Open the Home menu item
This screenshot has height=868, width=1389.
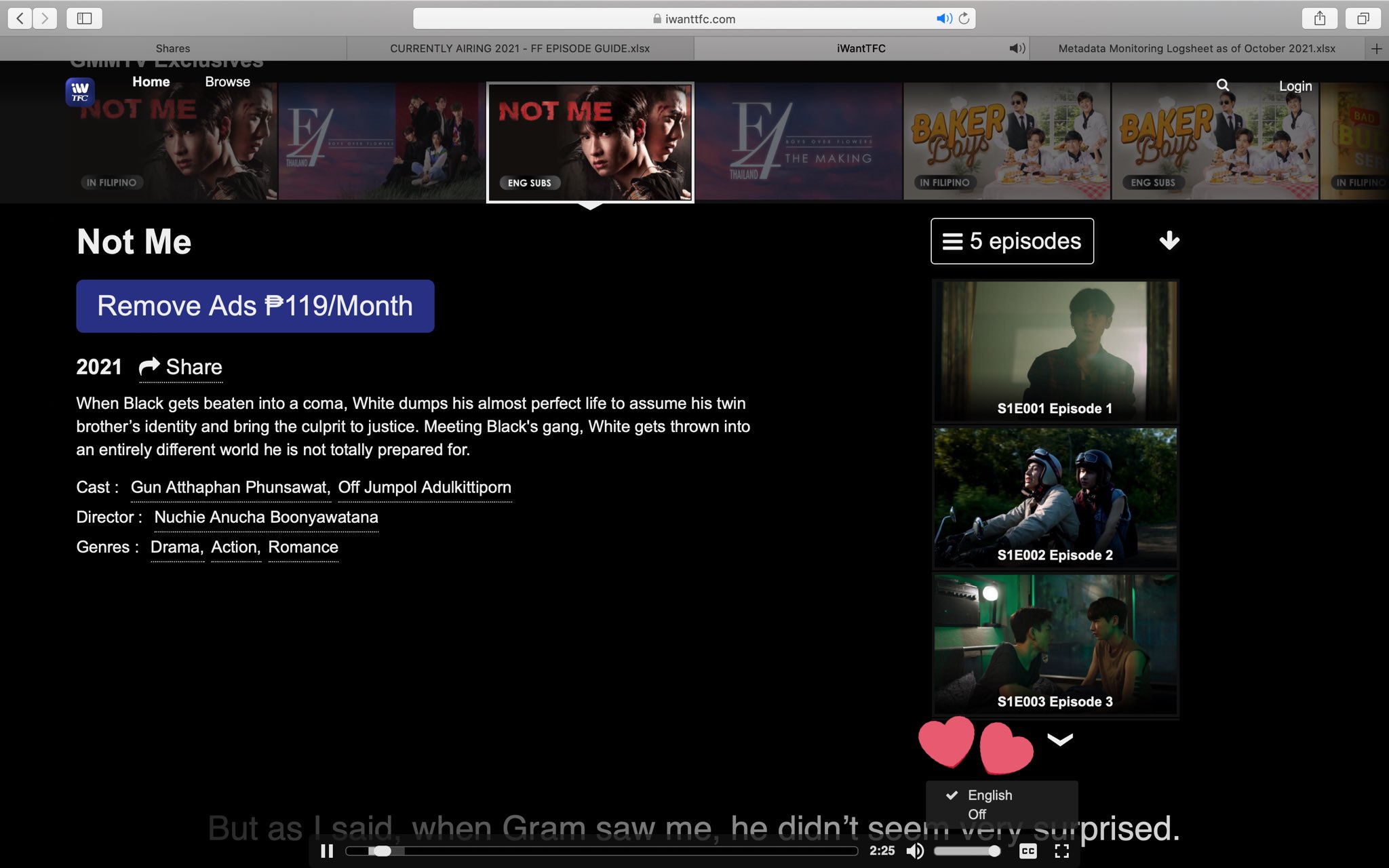tap(151, 81)
